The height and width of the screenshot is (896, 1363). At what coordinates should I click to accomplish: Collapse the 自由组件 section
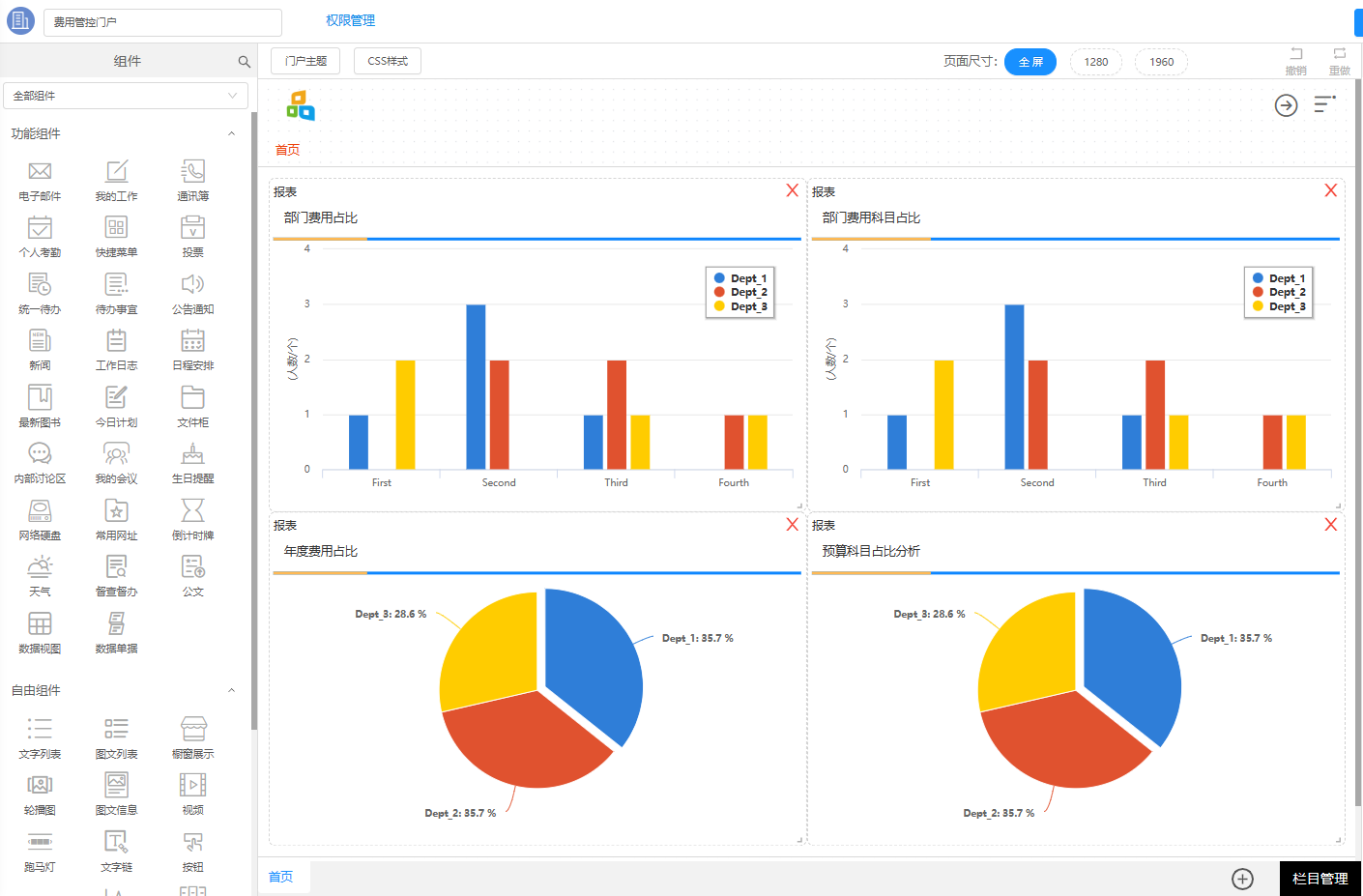[x=231, y=690]
